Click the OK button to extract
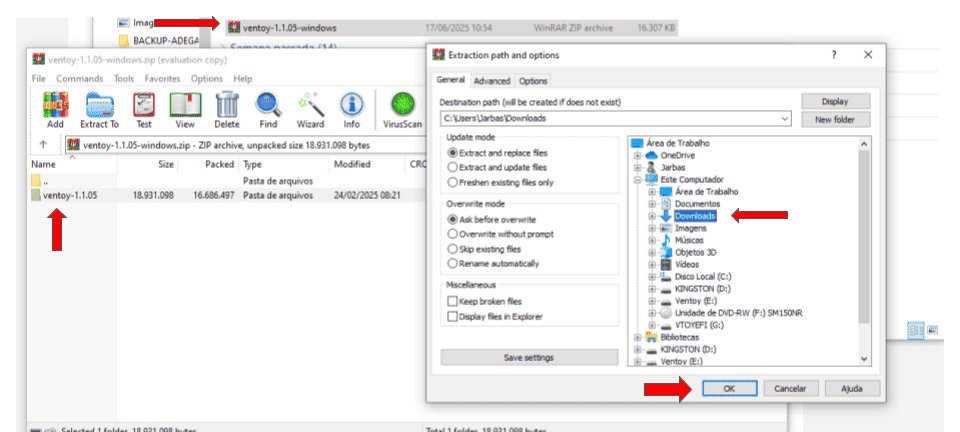 729,389
